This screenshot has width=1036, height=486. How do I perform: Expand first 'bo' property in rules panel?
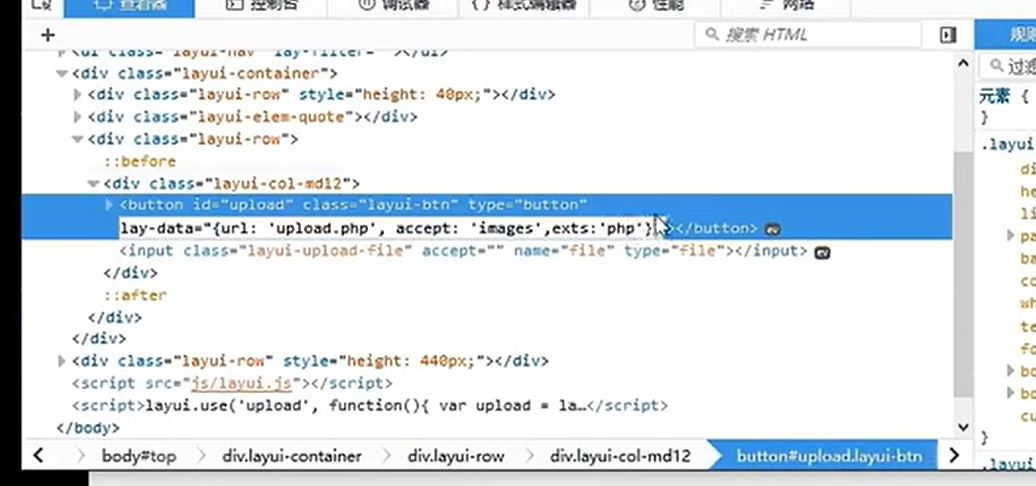pyautogui.click(x=1010, y=370)
